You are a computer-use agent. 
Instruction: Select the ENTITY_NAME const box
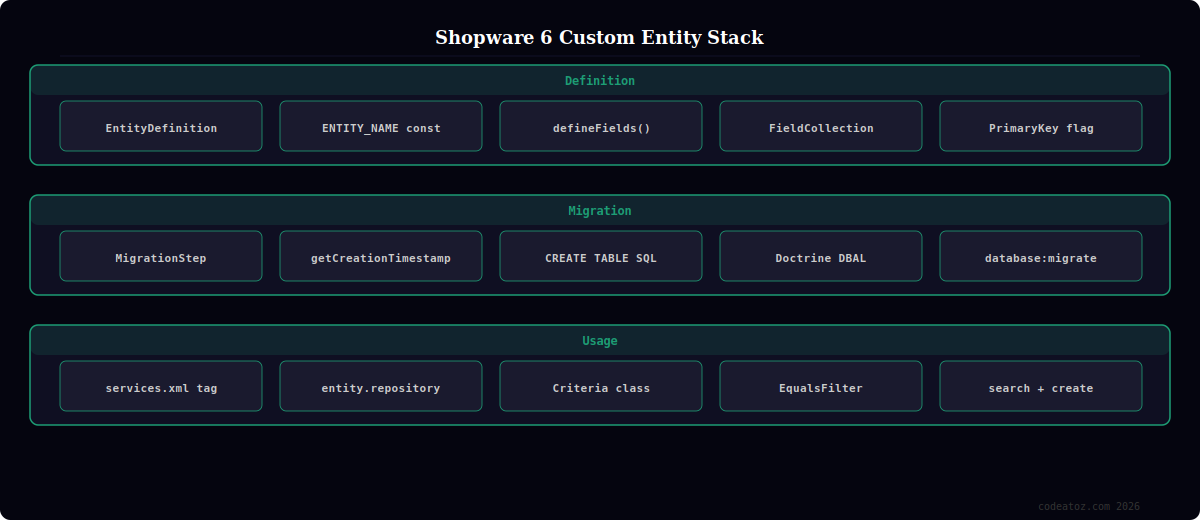point(381,126)
